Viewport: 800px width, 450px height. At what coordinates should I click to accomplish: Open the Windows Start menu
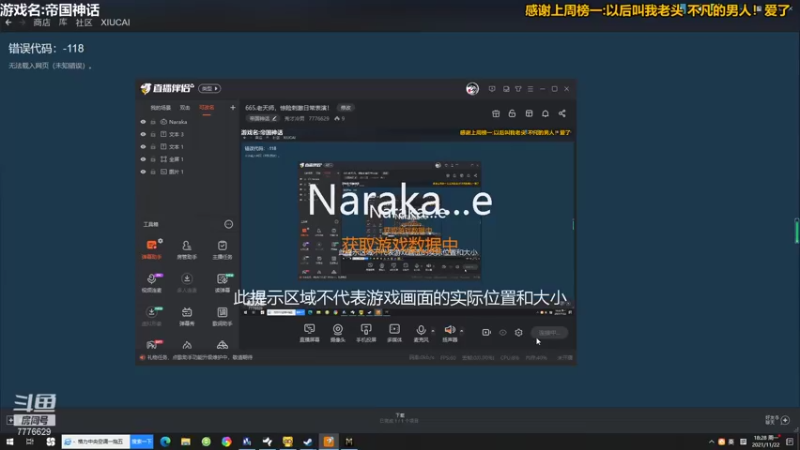click(10, 441)
